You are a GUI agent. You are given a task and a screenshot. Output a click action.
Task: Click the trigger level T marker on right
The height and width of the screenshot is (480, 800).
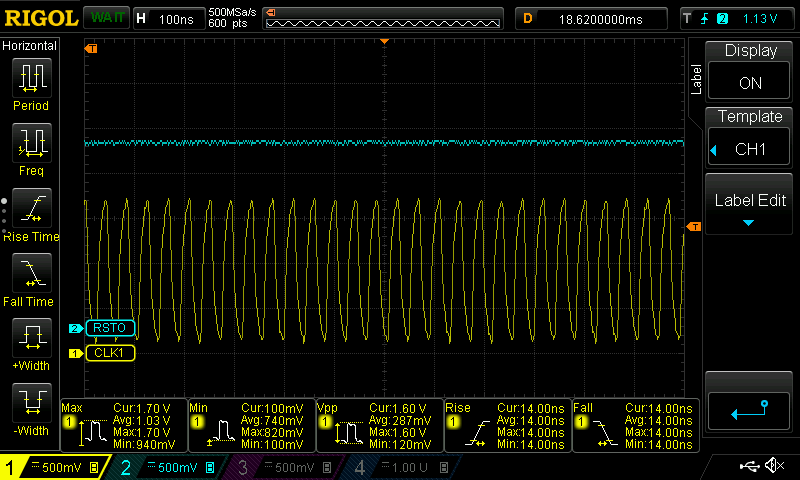tap(694, 226)
